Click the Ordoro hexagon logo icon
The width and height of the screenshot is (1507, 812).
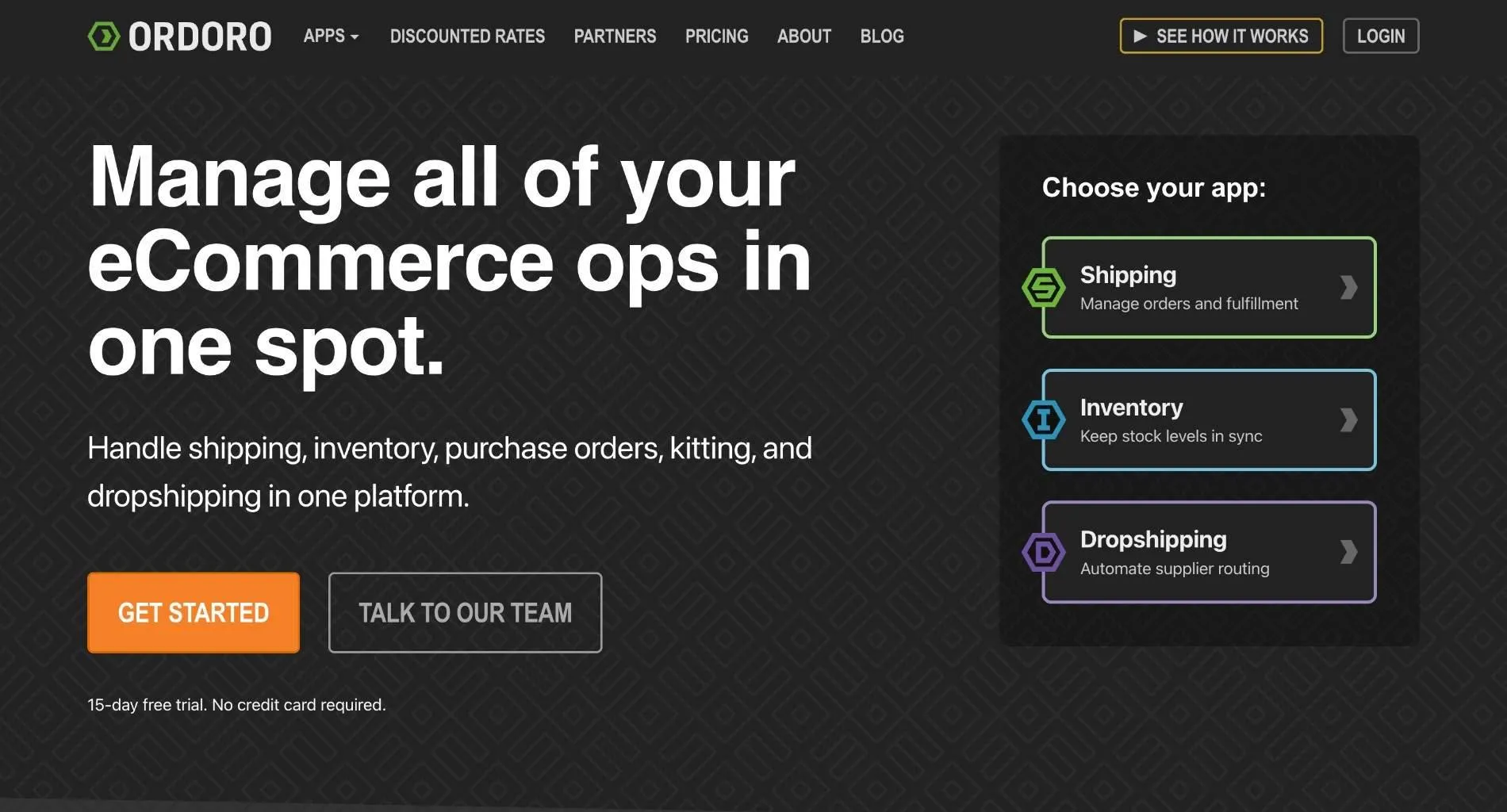coord(103,36)
